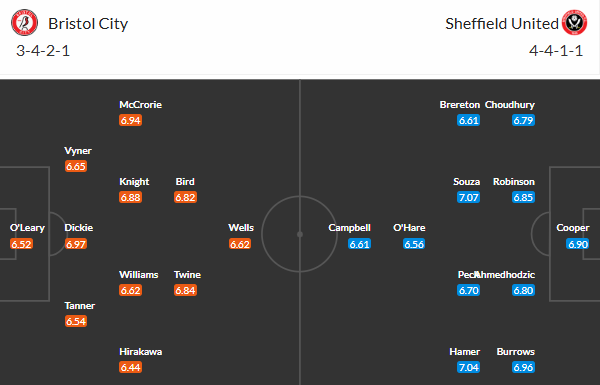Click Cooper's 6.90 goalkeeper rating
Viewport: 600px width, 385px height.
click(578, 244)
